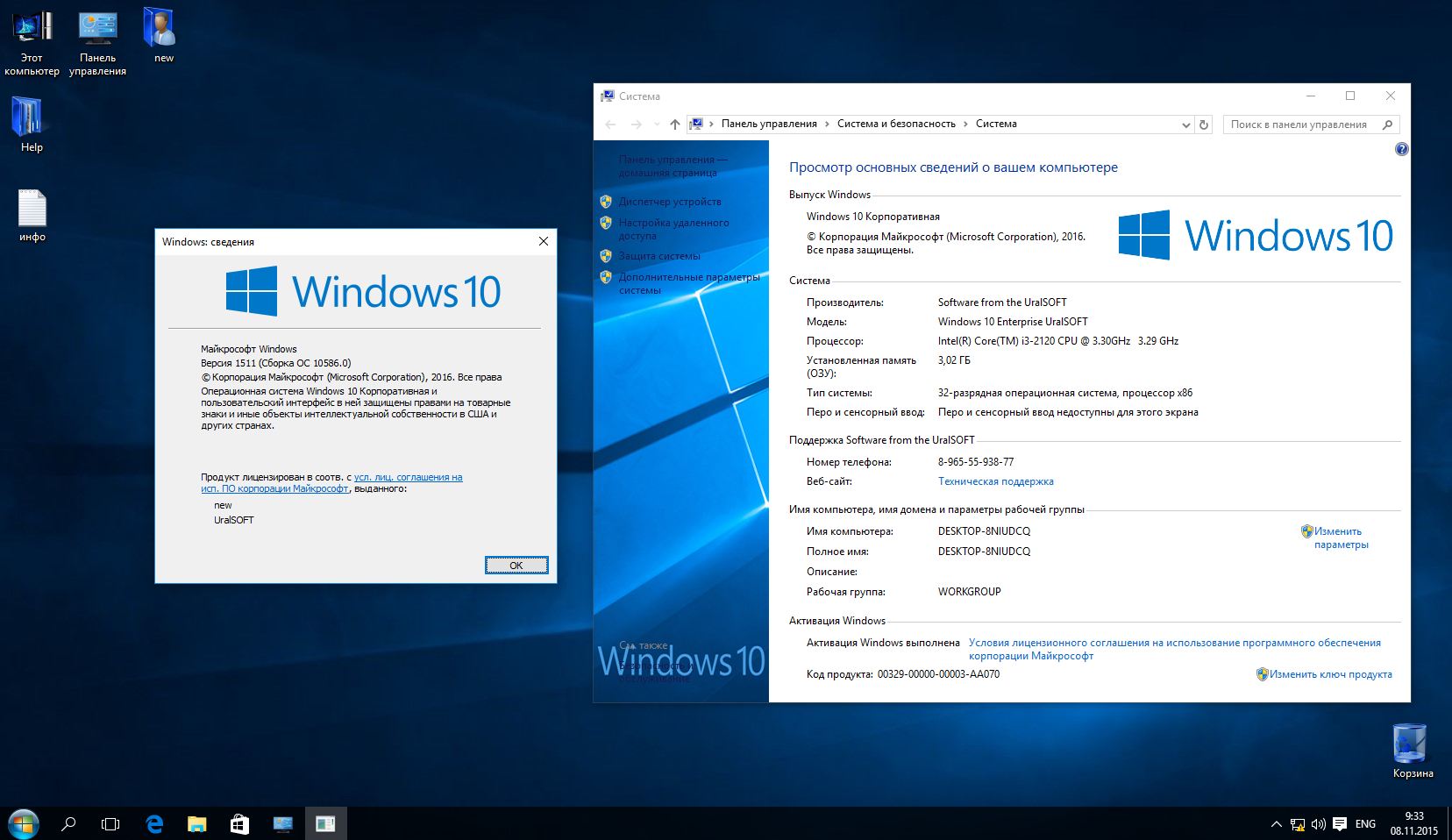
Task: Open taskbar search magnifier
Action: click(x=68, y=823)
